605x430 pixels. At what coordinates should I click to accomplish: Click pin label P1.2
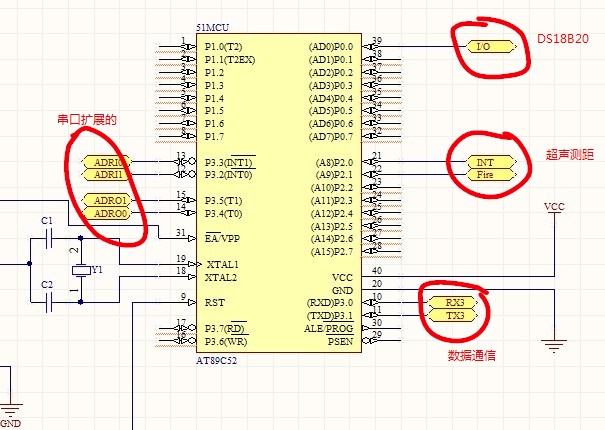(214, 73)
